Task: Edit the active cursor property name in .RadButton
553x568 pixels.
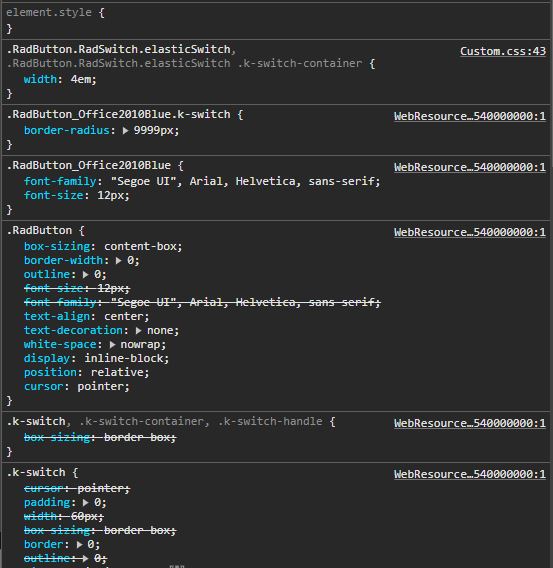Action: (43, 387)
